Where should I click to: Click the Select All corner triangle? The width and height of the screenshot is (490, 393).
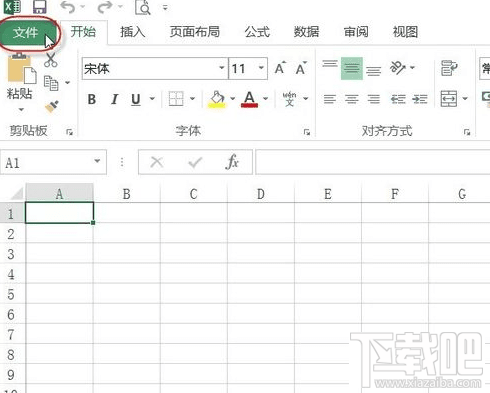tap(16, 194)
